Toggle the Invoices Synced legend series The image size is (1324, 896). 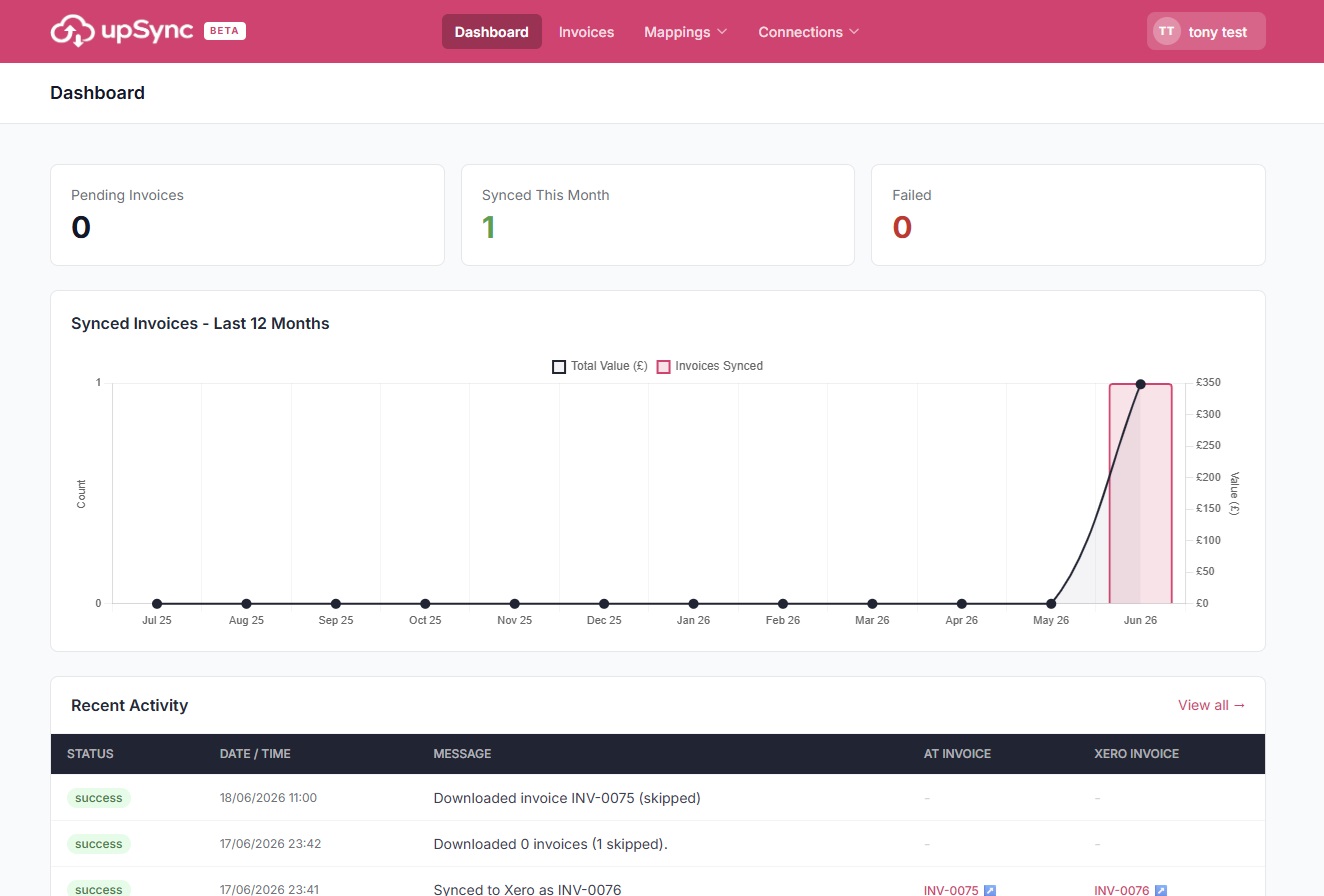[710, 366]
